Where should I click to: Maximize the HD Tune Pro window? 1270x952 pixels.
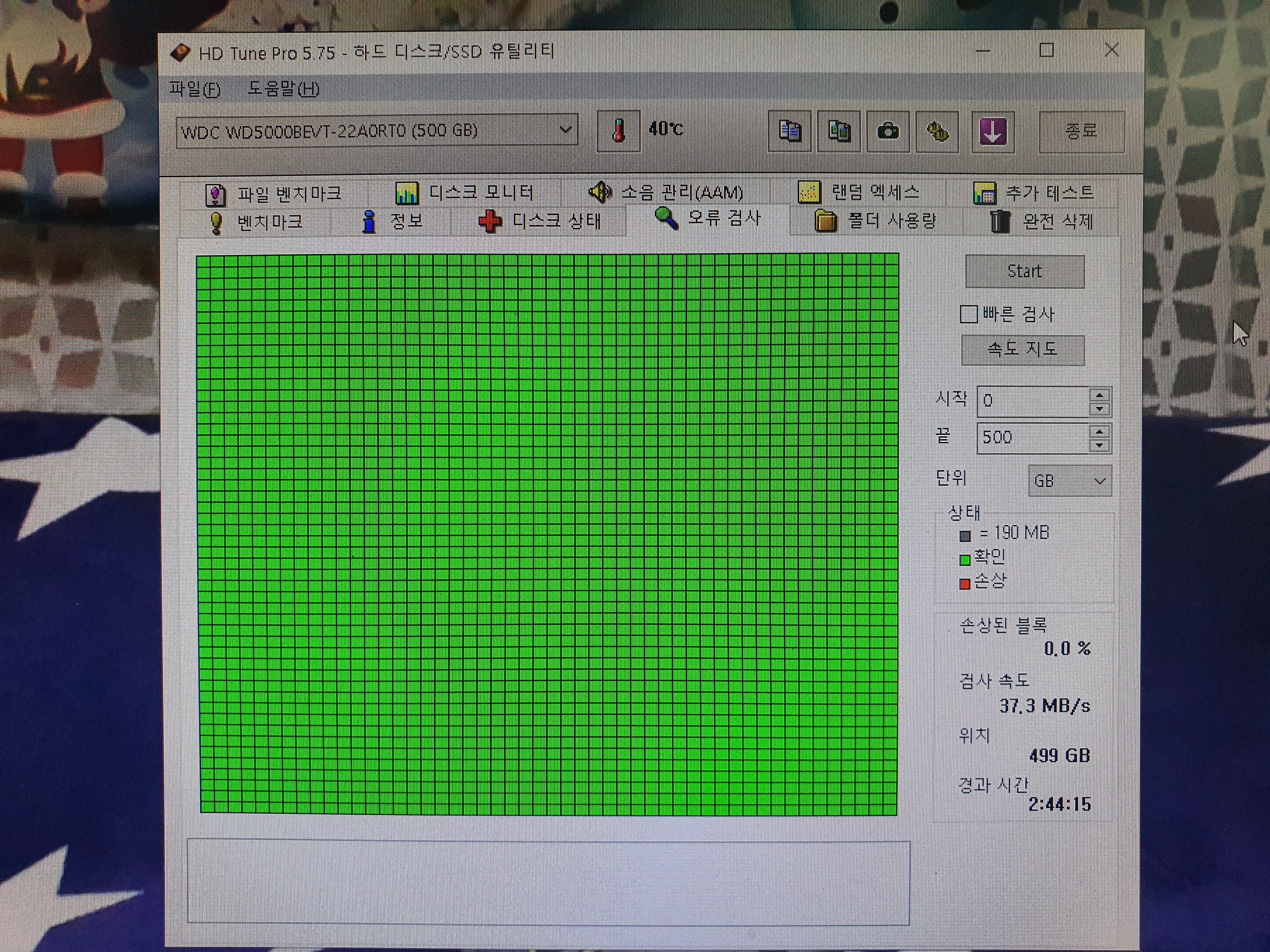(1047, 50)
